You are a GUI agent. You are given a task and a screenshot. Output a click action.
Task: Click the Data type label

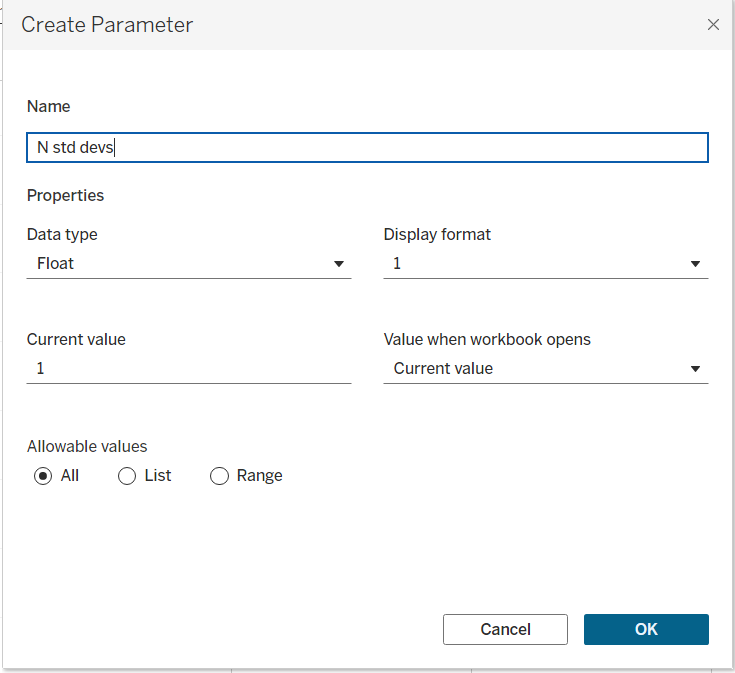[x=62, y=234]
